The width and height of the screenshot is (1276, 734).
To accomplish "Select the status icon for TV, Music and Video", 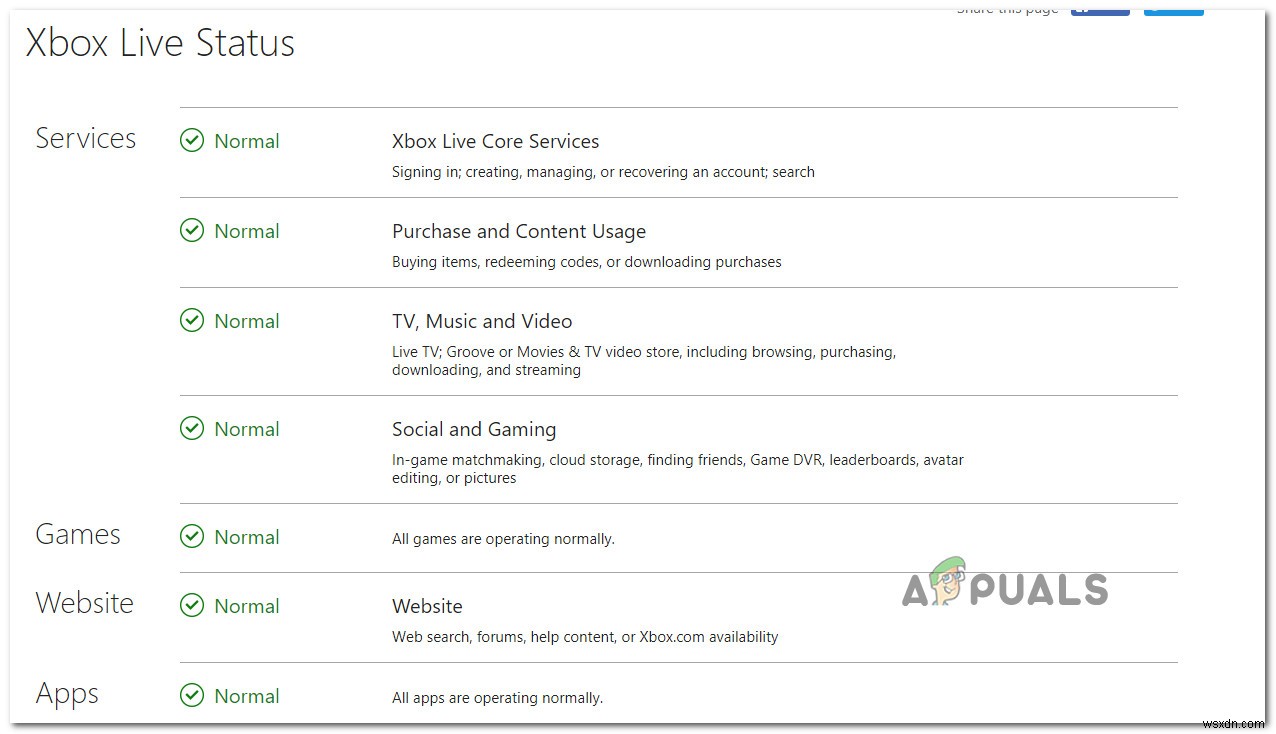I will pyautogui.click(x=192, y=321).
